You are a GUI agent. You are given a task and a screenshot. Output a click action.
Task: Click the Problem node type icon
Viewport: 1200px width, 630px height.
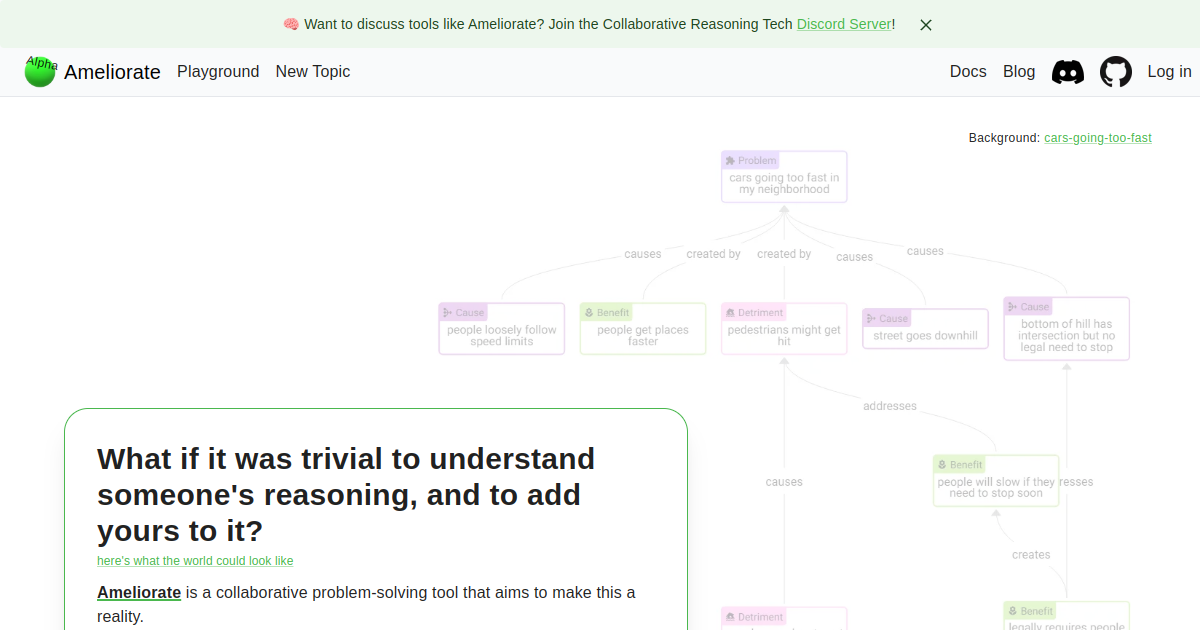point(731,161)
